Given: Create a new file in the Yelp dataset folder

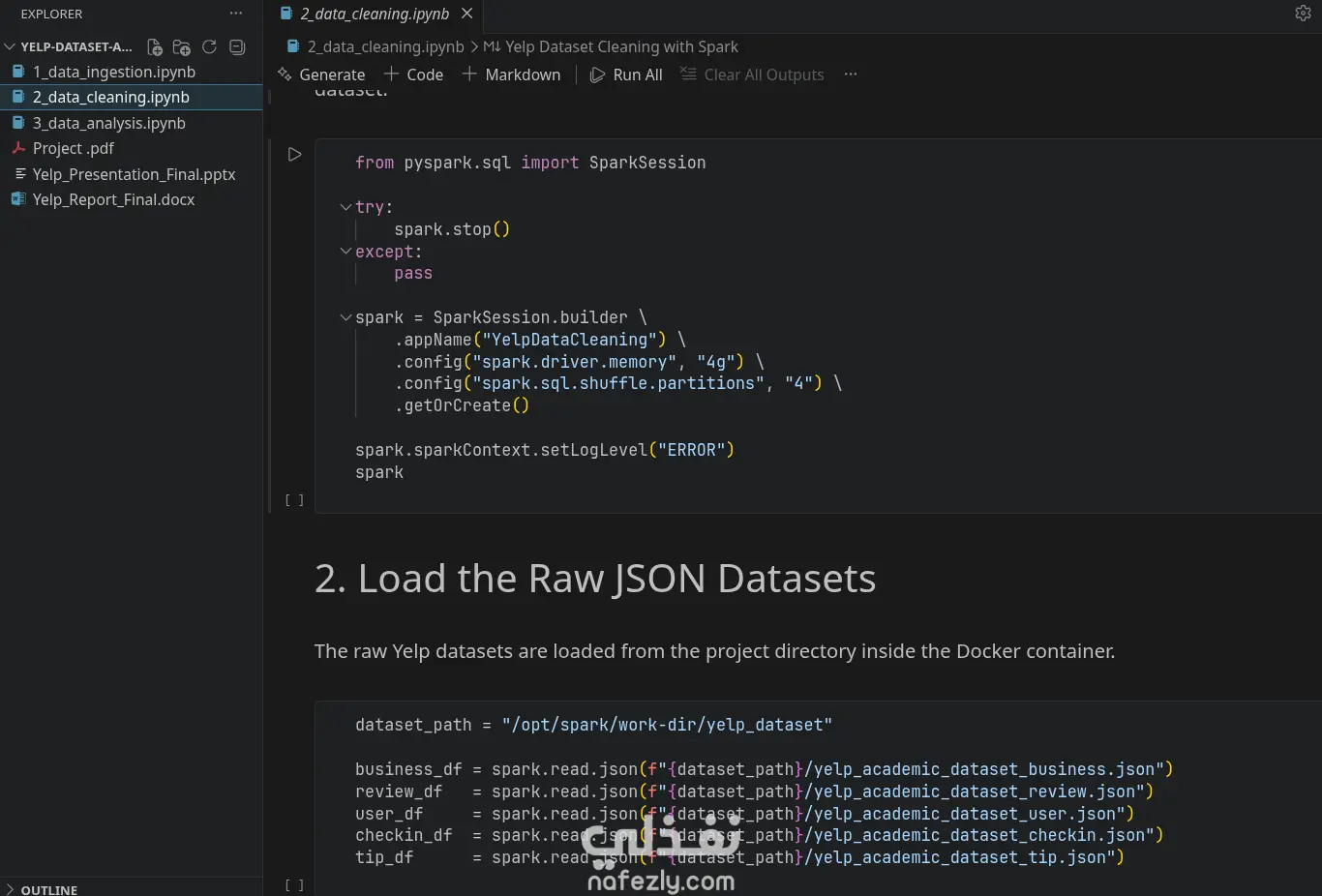Looking at the screenshot, I should 155,47.
